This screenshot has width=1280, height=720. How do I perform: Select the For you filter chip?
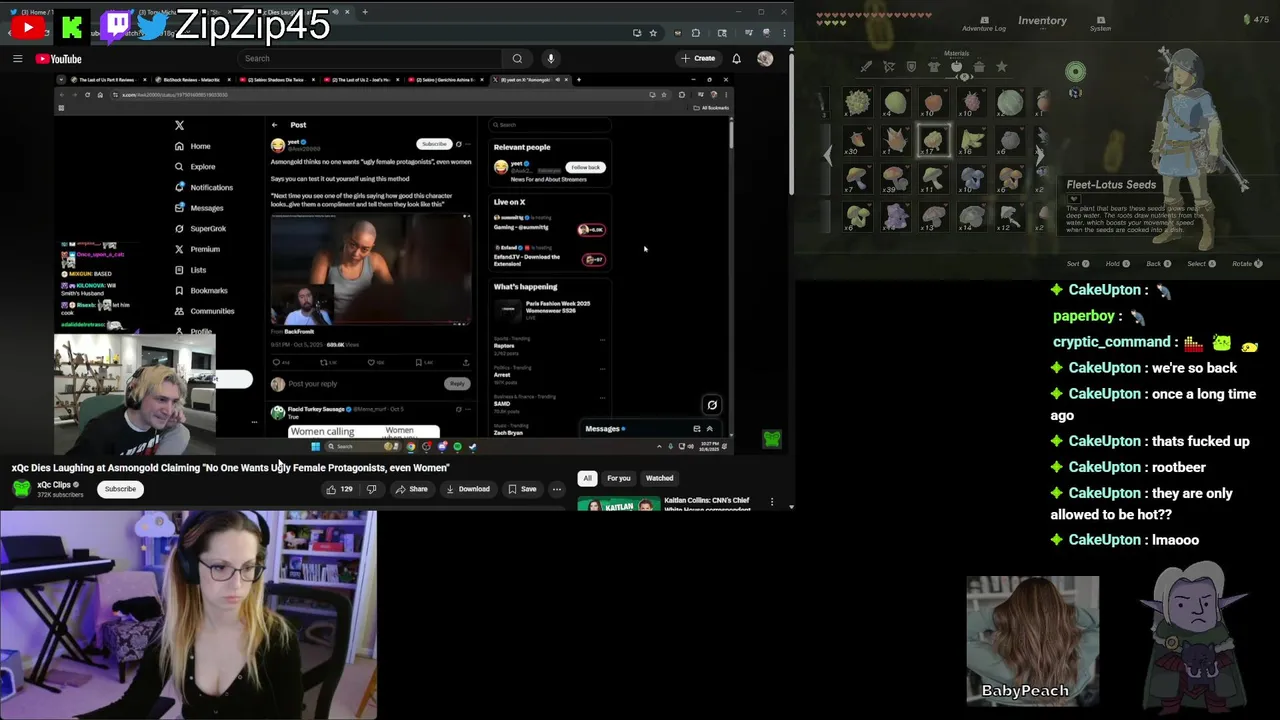pyautogui.click(x=619, y=478)
